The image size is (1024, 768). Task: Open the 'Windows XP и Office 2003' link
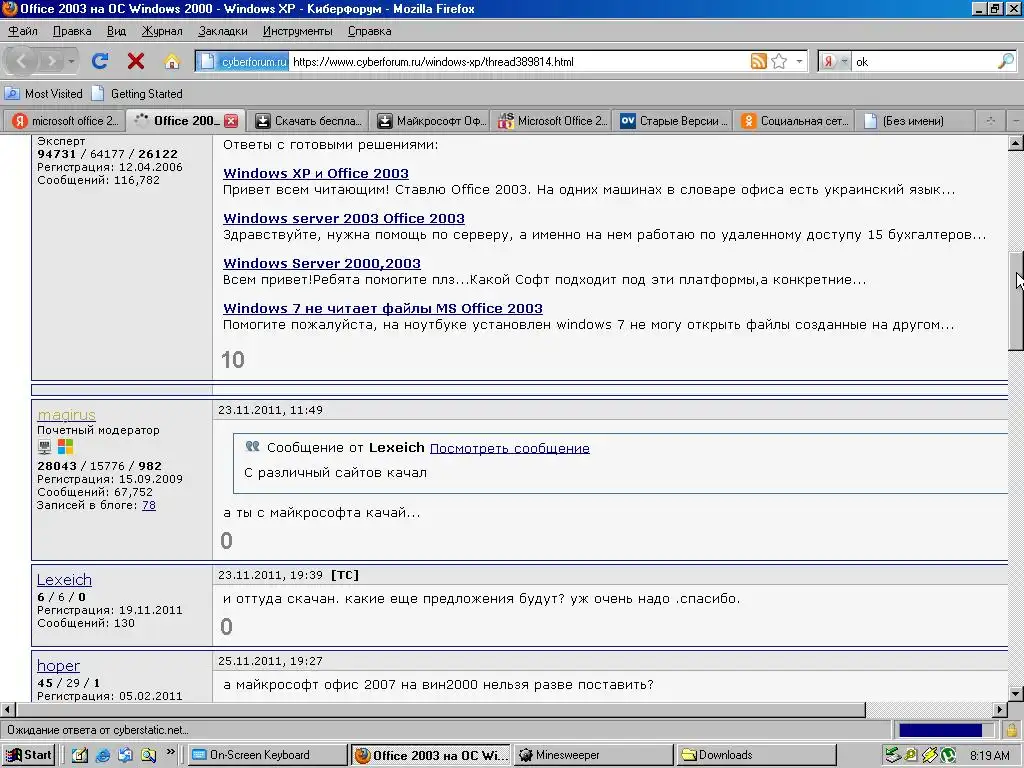tap(315, 173)
